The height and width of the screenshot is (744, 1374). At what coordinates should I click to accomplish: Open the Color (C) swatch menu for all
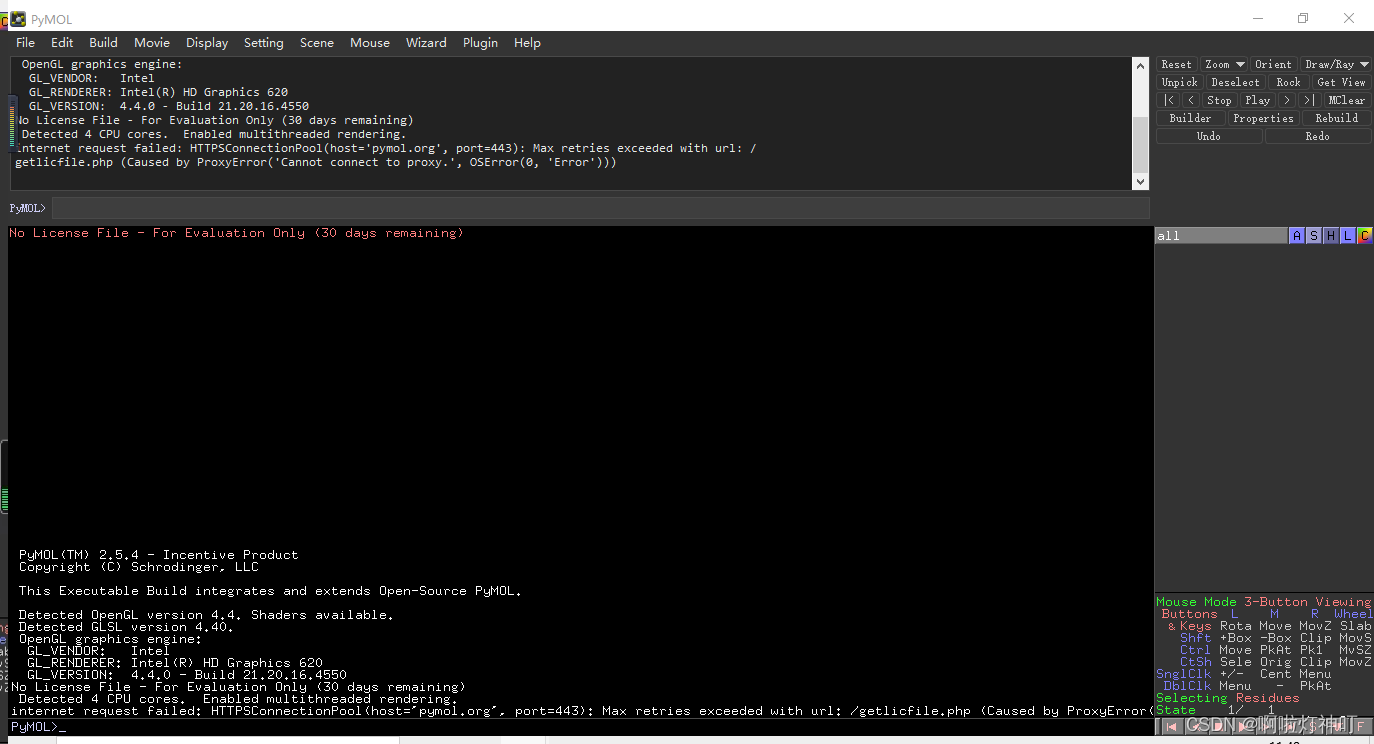coord(1364,234)
